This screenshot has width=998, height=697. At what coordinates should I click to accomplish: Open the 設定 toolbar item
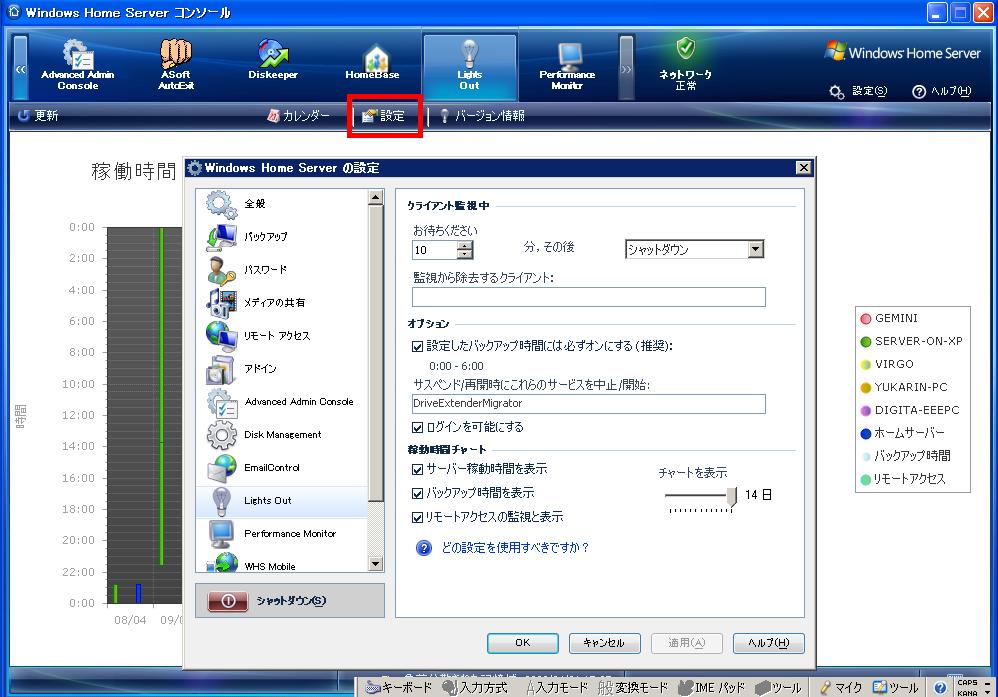383,116
